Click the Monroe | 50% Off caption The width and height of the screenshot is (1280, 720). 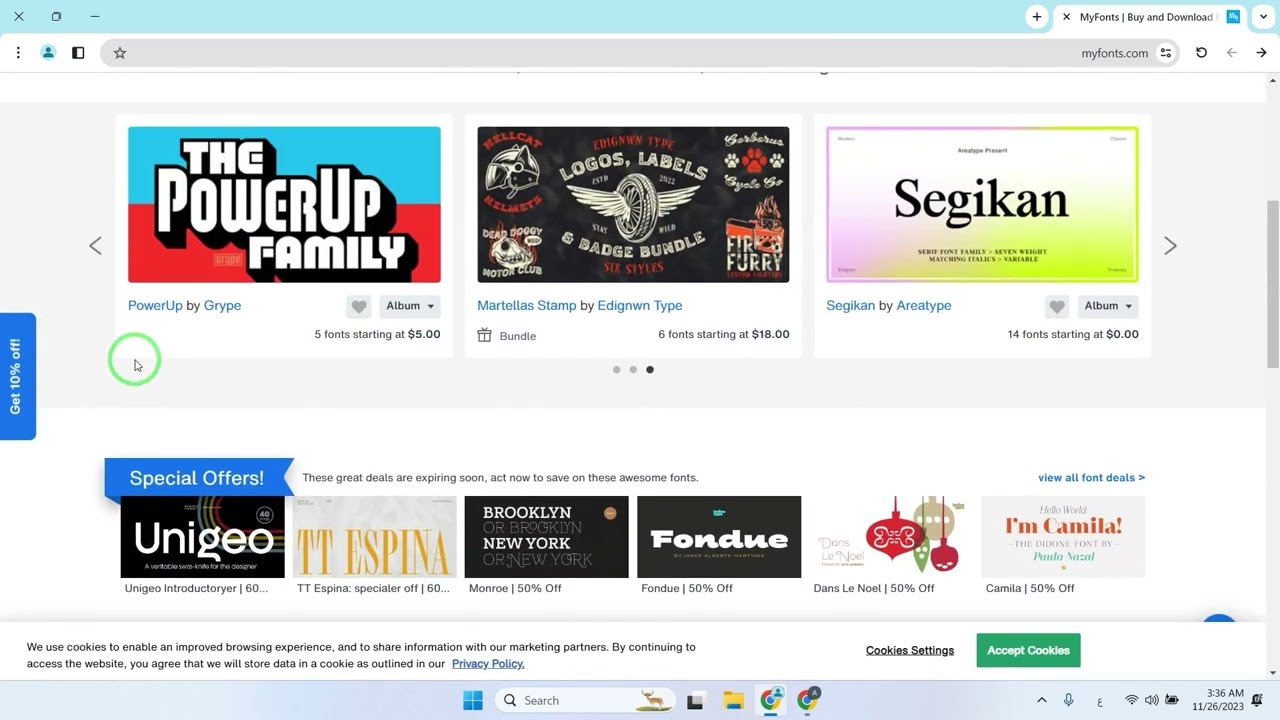(x=515, y=588)
